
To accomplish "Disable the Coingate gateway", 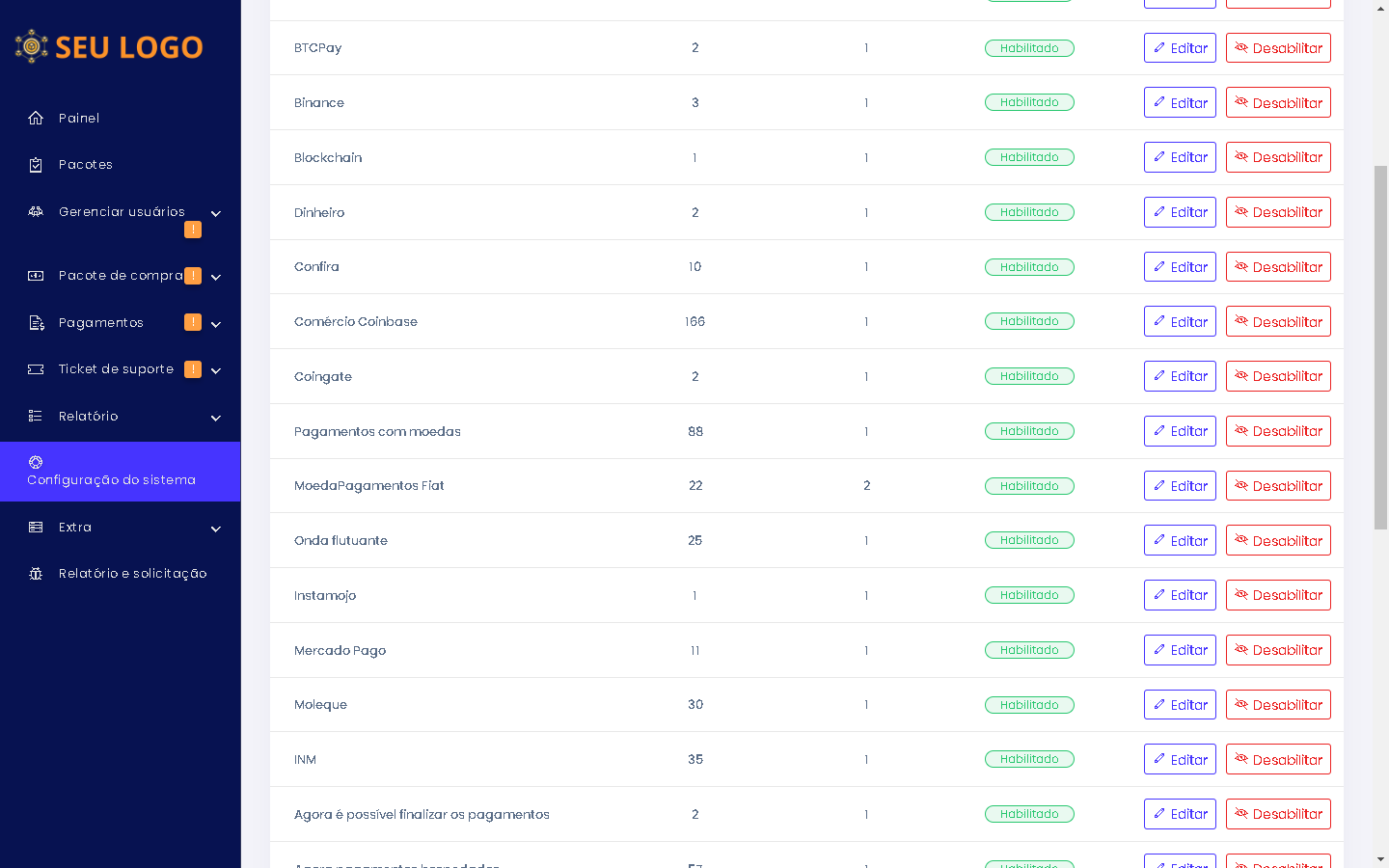I will tap(1278, 376).
